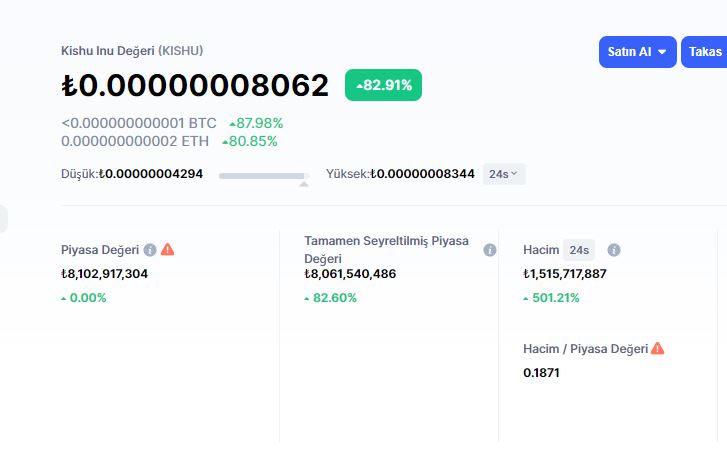
Task: Open the 24s period selector beside Hacim
Action: coord(579,250)
